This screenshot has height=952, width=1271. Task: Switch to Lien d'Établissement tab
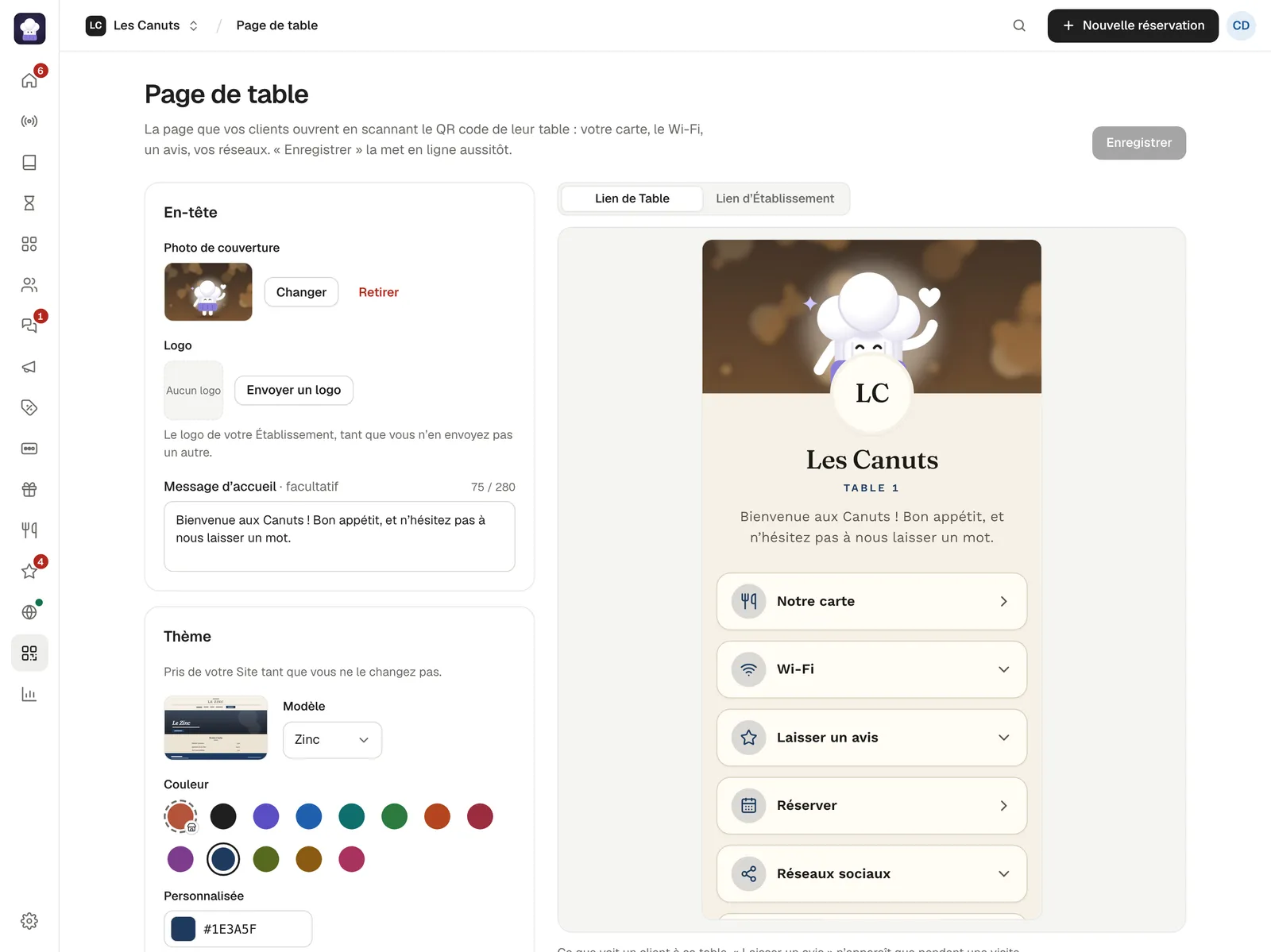coord(775,198)
